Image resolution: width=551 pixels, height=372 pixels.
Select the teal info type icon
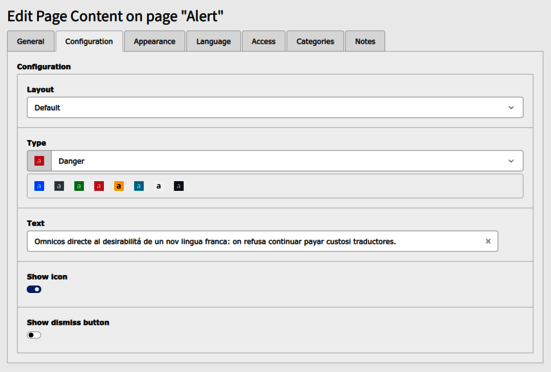(139, 186)
